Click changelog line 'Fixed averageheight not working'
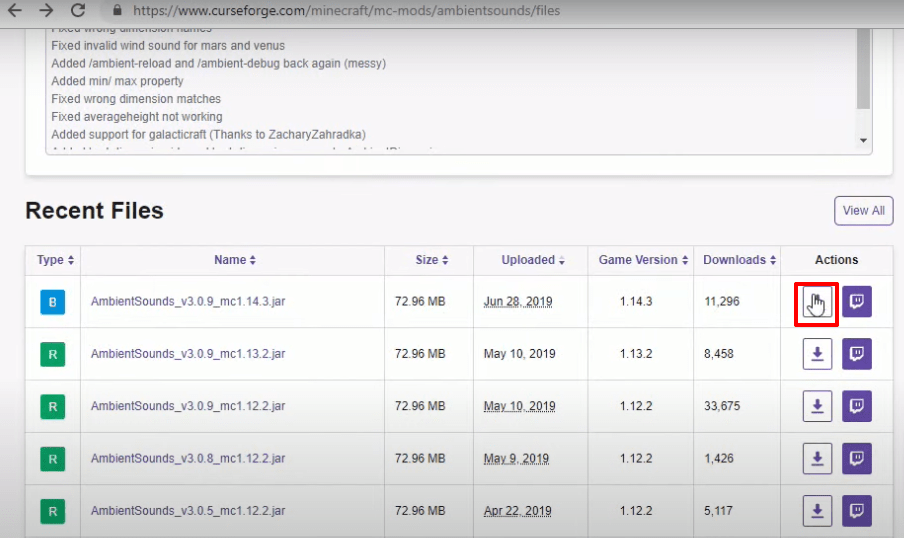This screenshot has width=904, height=538. coord(137,117)
